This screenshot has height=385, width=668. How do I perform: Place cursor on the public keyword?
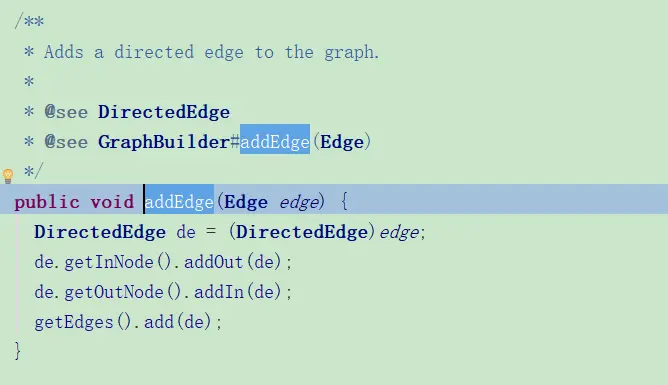[x=47, y=202]
